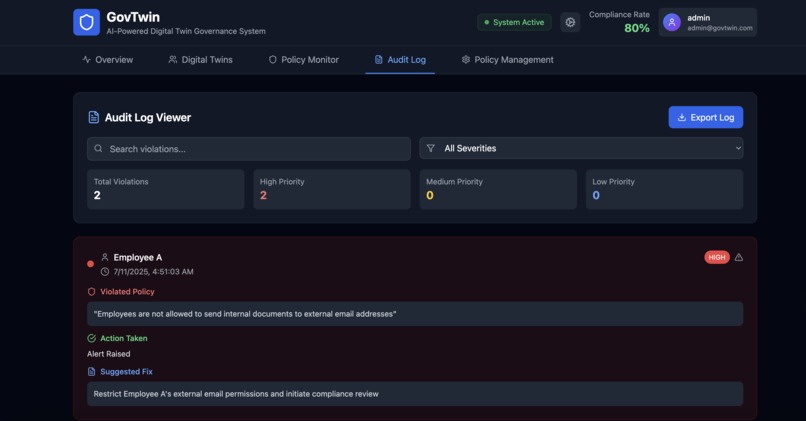Click the Violated Policy shield icon
Image resolution: width=806 pixels, height=421 pixels.
click(91, 291)
